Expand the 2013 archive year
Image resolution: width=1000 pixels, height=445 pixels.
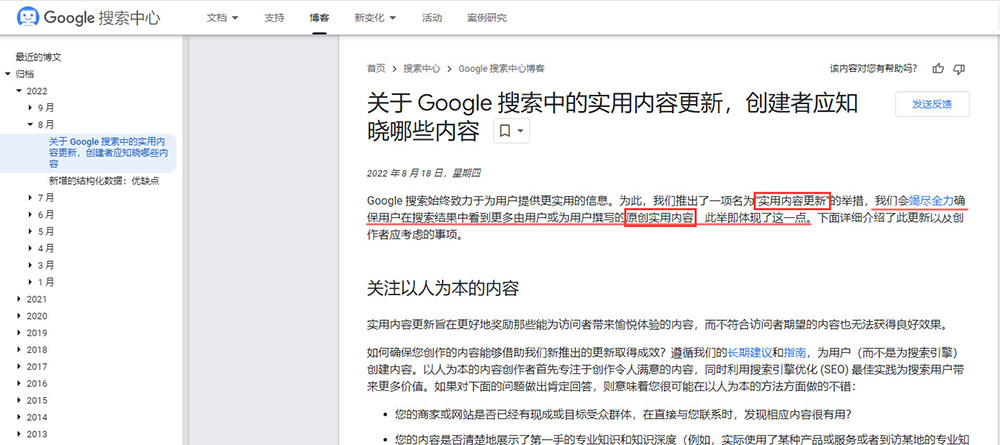click(x=19, y=434)
